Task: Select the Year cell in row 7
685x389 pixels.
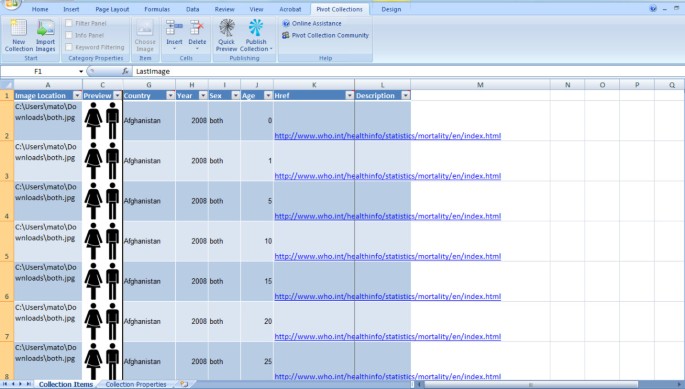Action: (192, 322)
